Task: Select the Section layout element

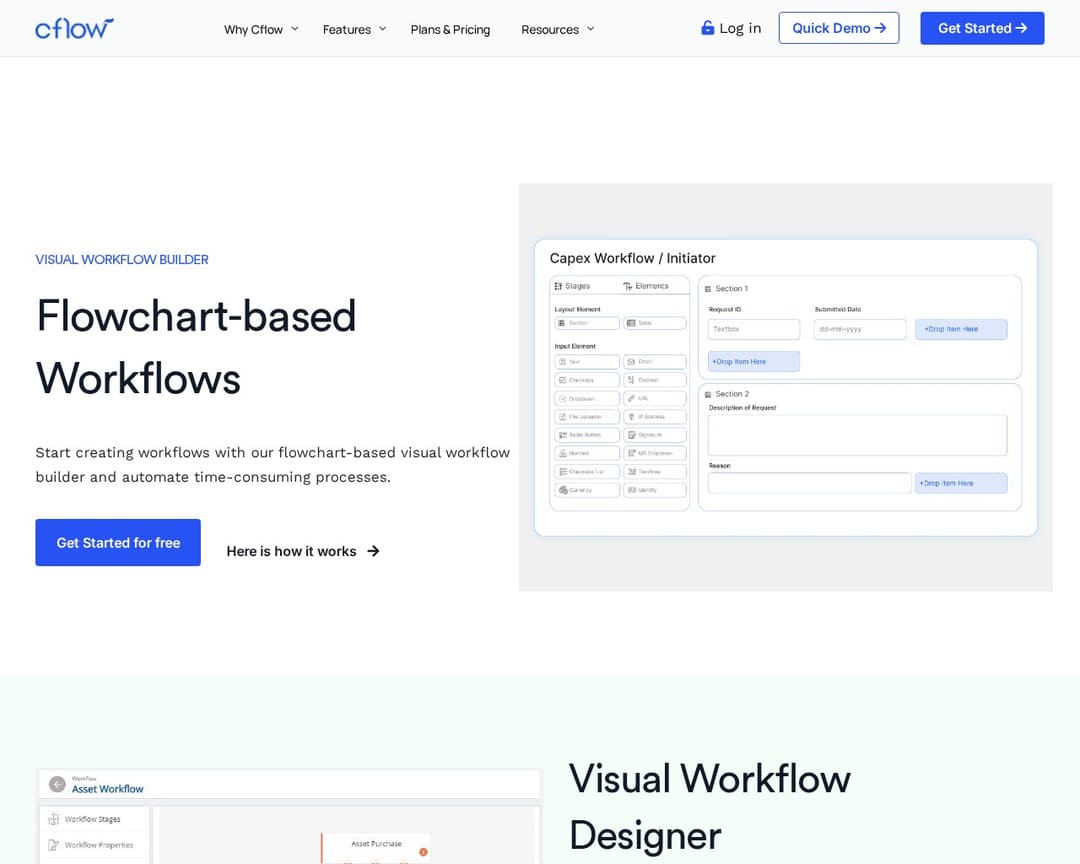Action: click(x=587, y=323)
